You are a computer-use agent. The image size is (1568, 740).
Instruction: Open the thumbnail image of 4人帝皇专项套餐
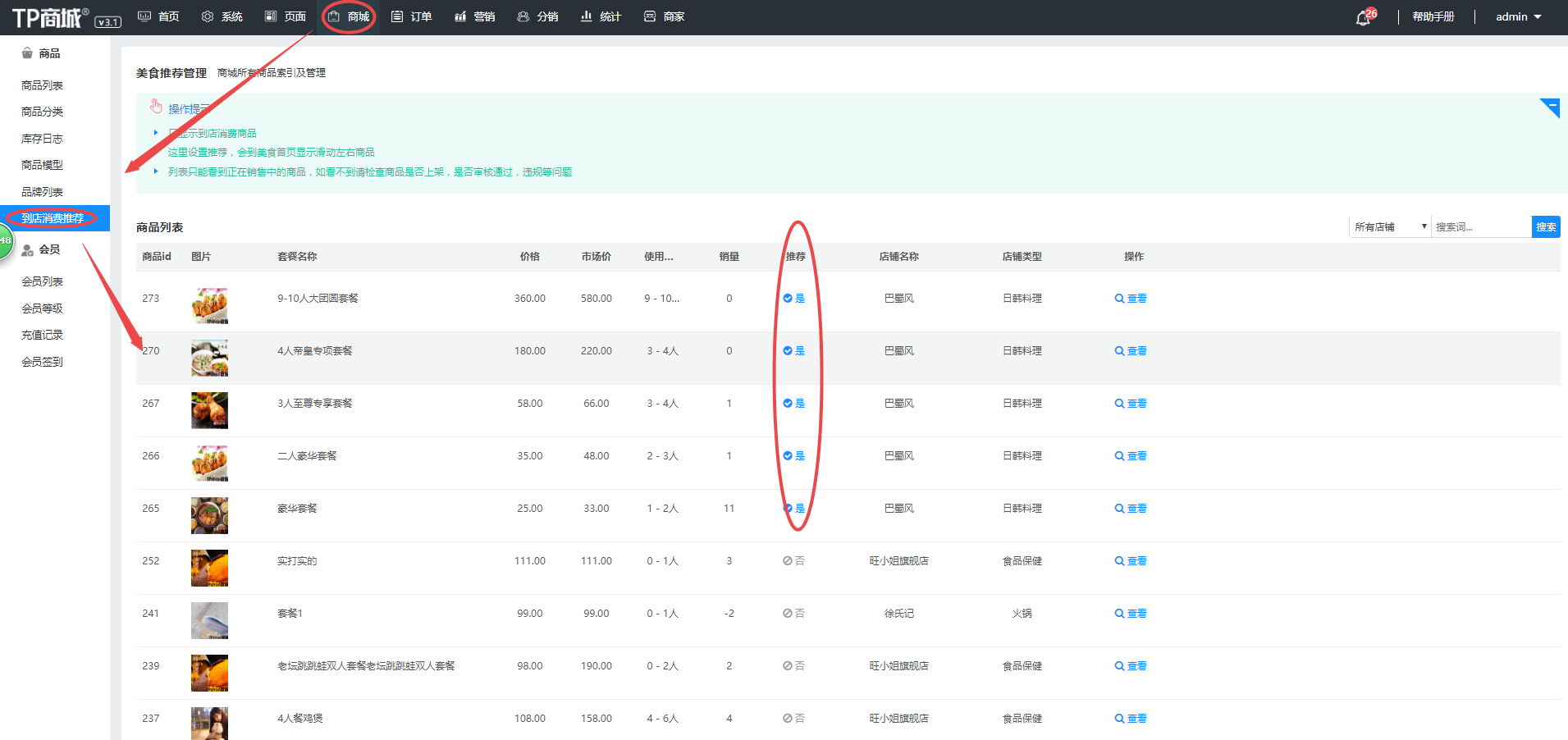pos(209,358)
